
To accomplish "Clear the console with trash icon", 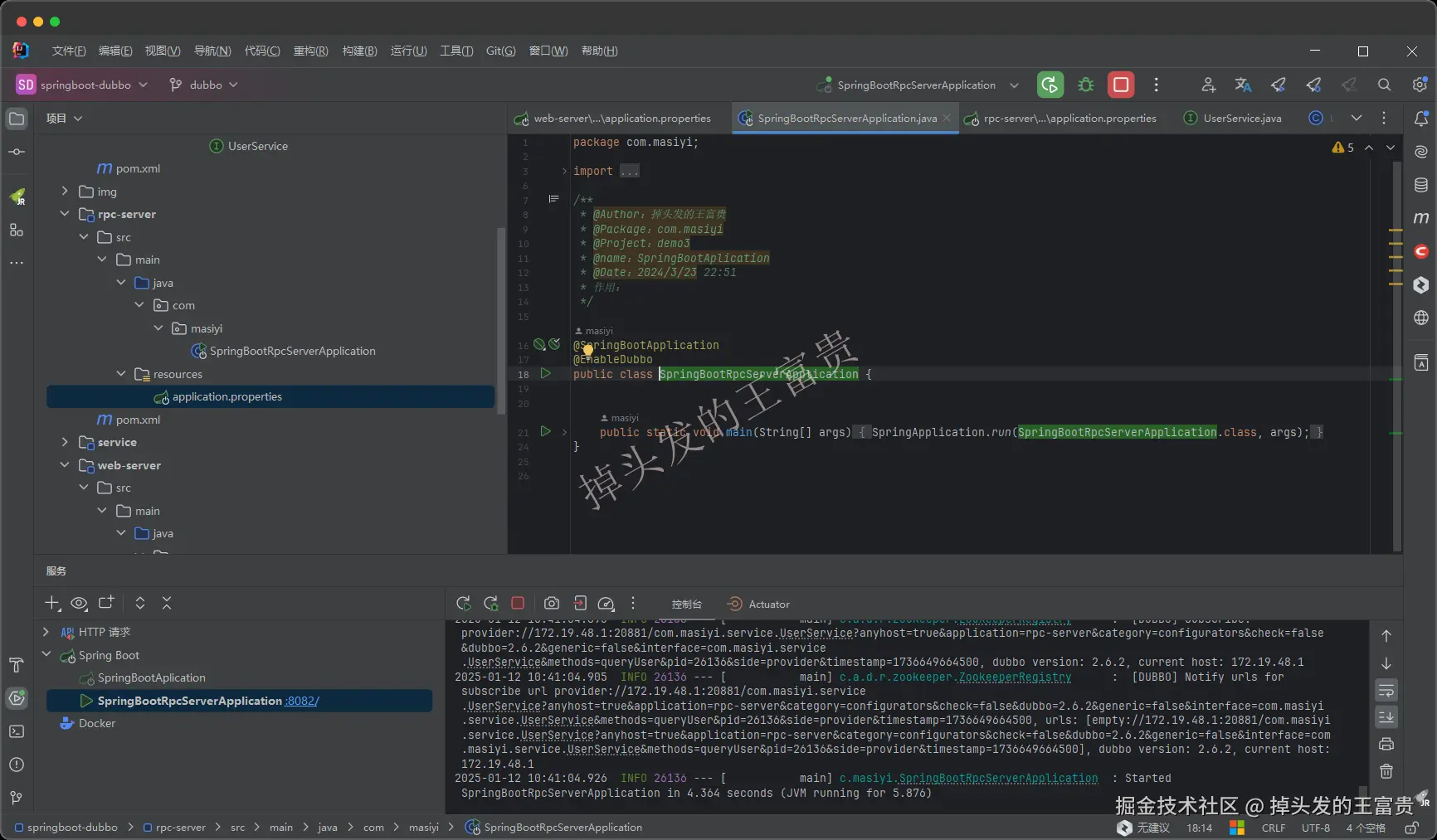I will [x=1386, y=771].
